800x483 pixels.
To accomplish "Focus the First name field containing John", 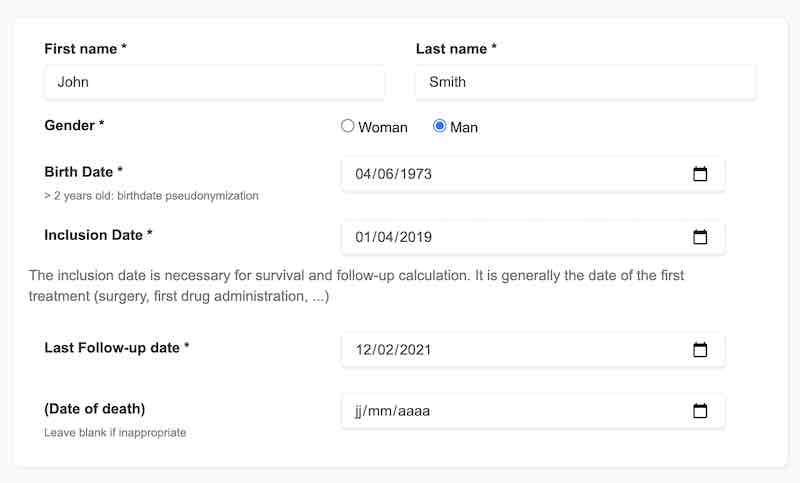I will [x=215, y=82].
